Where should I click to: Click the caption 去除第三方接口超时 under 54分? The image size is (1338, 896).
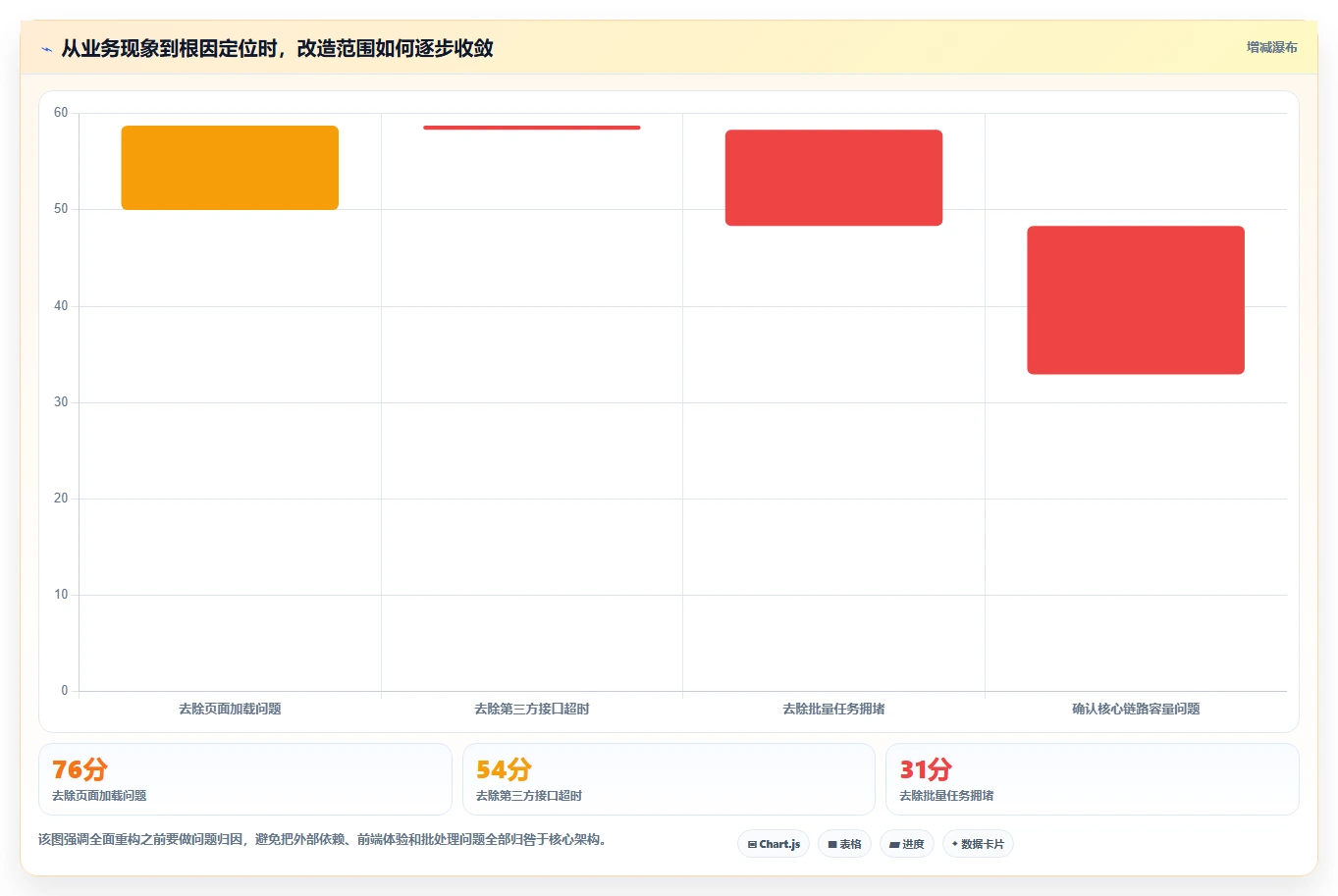(x=529, y=796)
